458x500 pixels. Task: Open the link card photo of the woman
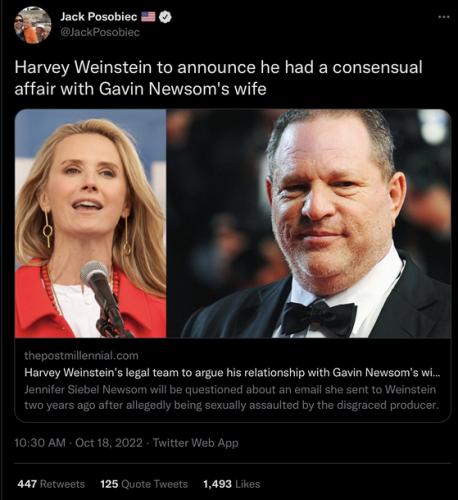point(91,223)
